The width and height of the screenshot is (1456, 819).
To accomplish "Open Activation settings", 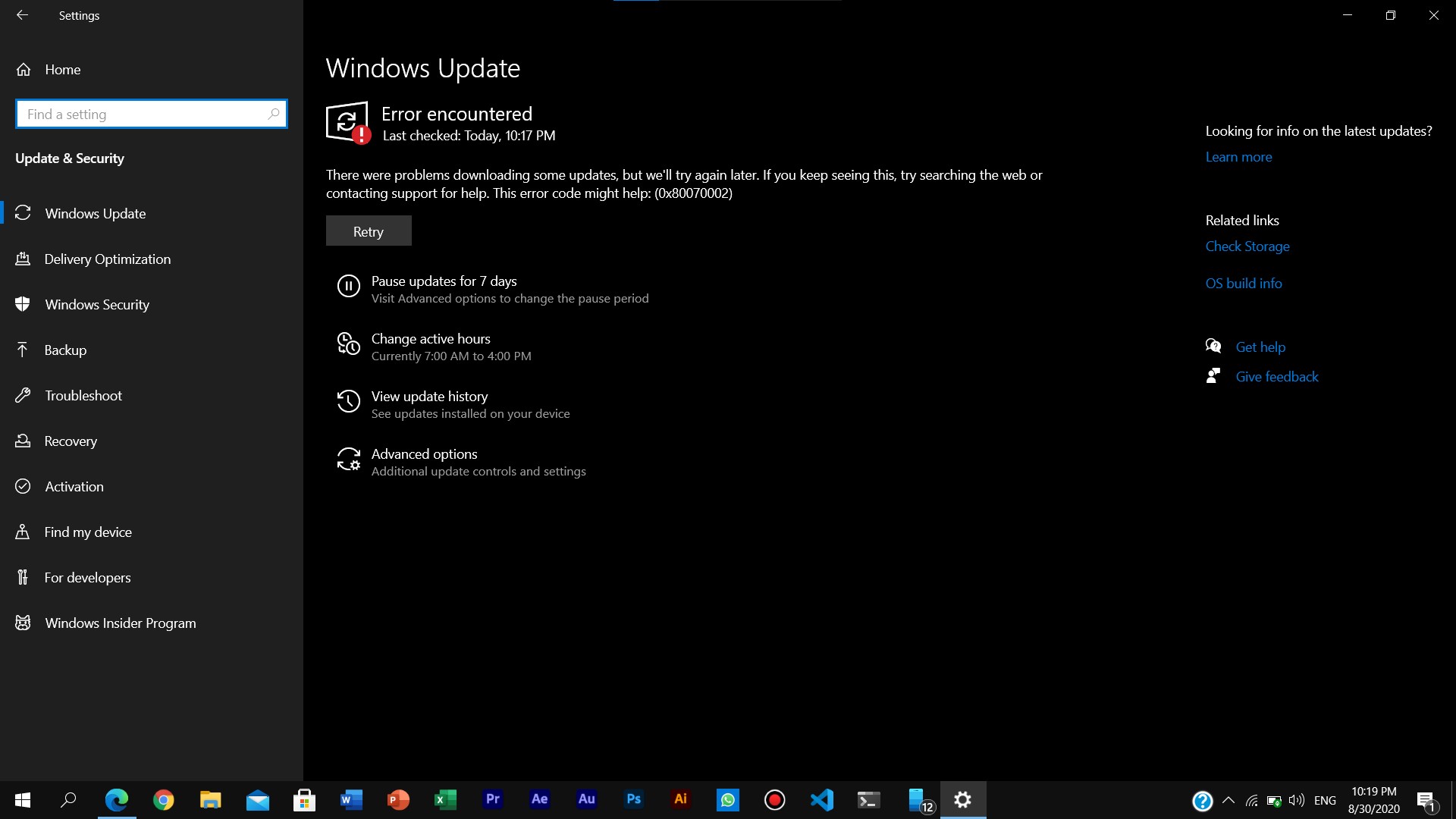I will click(152, 486).
